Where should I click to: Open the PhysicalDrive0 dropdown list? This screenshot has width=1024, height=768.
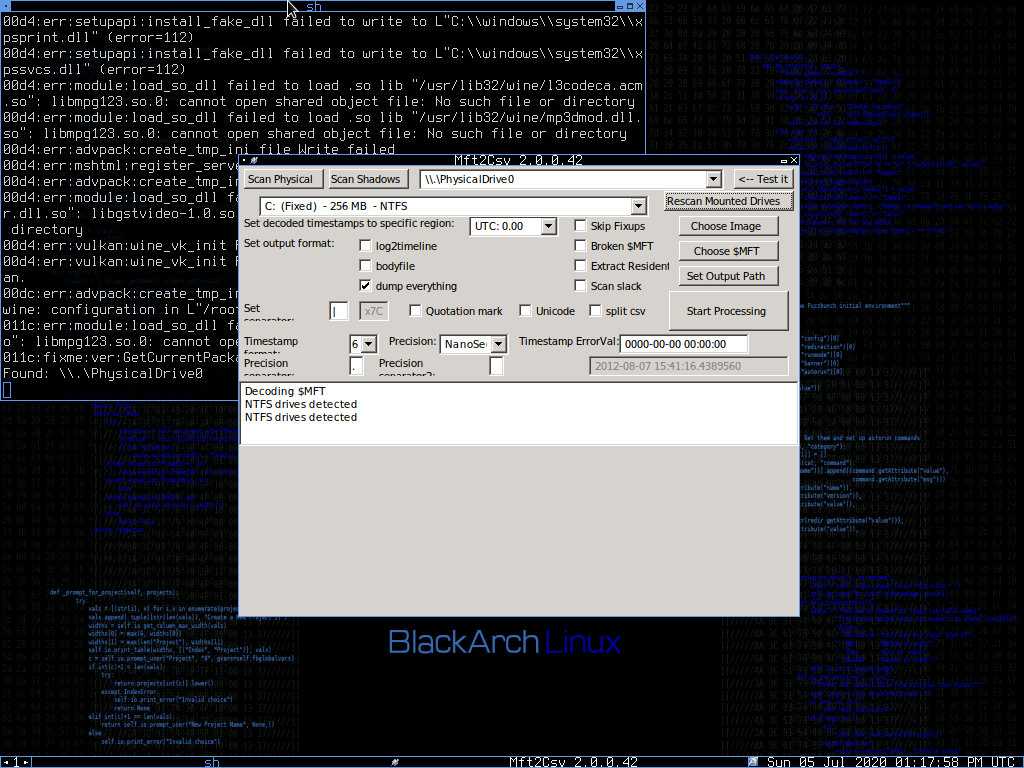pos(713,179)
